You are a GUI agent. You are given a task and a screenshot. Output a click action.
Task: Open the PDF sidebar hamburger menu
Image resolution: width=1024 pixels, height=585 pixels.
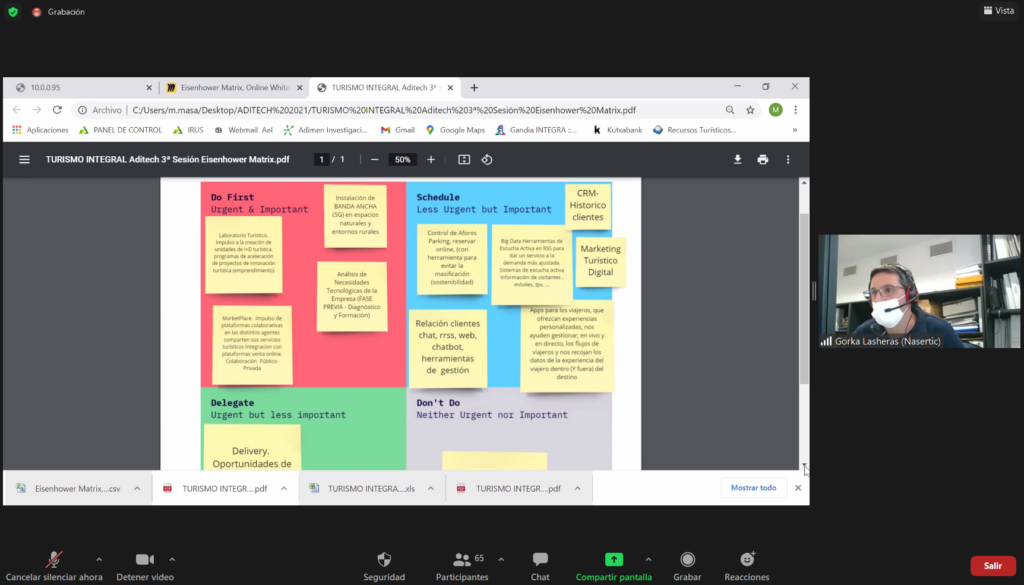[25, 159]
